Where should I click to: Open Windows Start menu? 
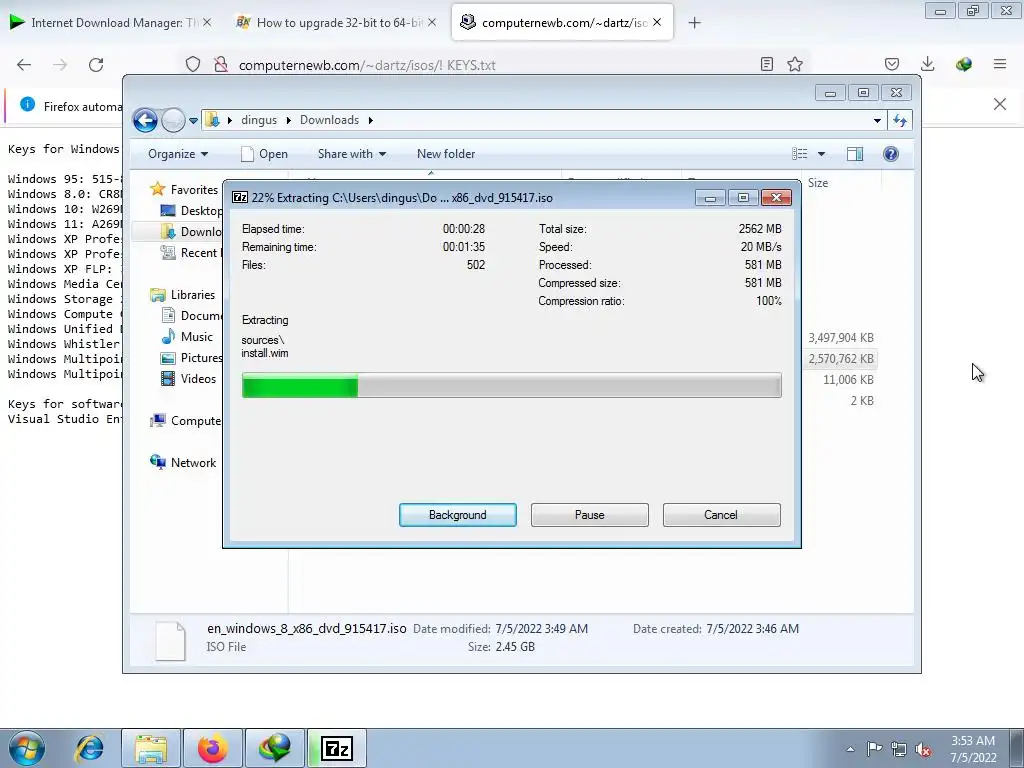pyautogui.click(x=27, y=748)
